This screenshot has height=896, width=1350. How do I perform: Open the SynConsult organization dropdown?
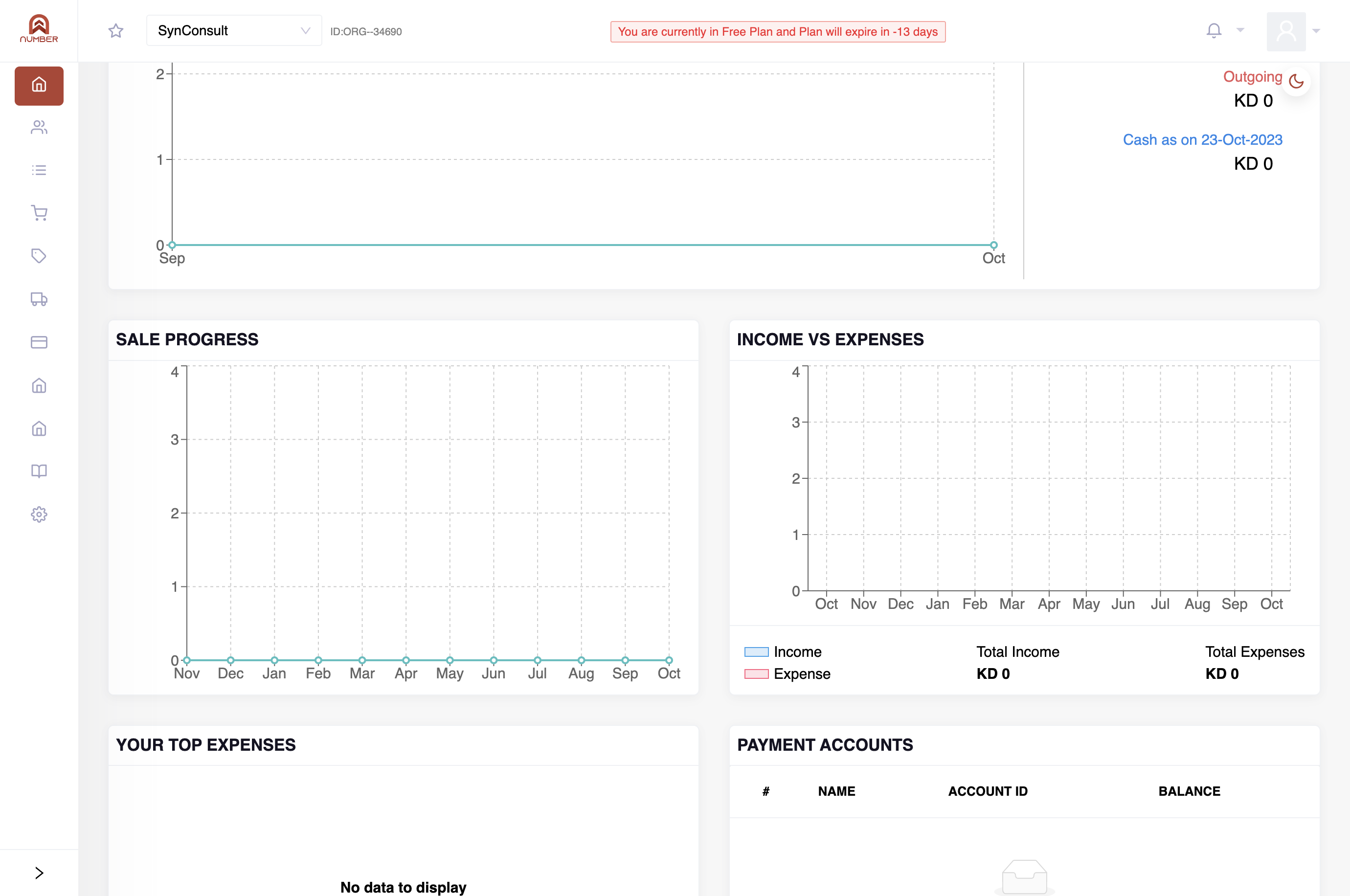pos(234,31)
